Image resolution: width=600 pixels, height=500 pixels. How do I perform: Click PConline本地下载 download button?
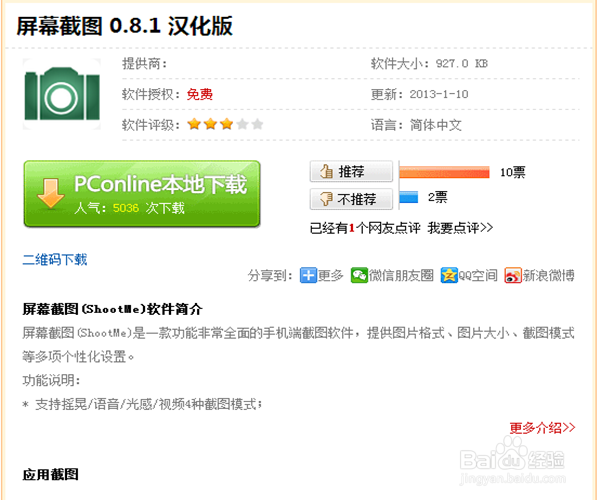click(142, 194)
